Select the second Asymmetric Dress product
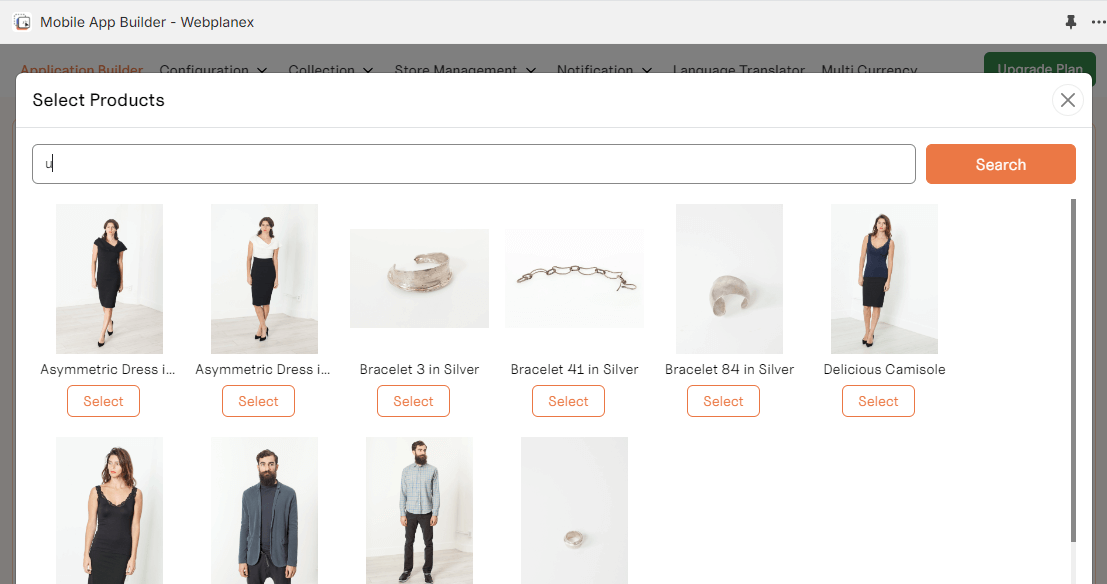This screenshot has width=1107, height=584. [258, 401]
